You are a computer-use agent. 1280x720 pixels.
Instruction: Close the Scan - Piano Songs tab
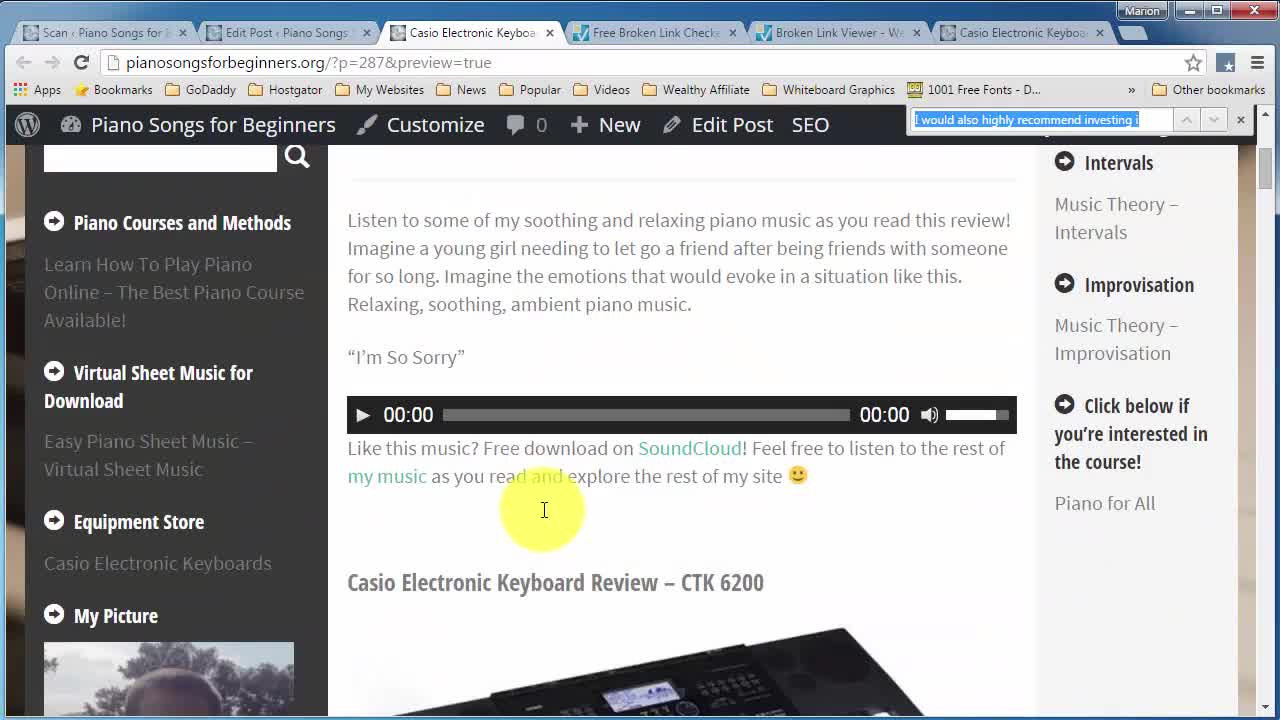point(182,33)
